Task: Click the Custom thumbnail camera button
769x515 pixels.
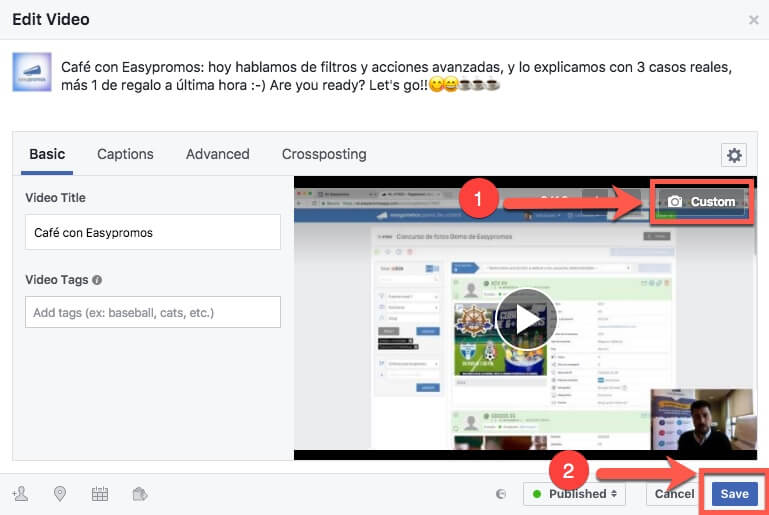Action: click(x=702, y=202)
